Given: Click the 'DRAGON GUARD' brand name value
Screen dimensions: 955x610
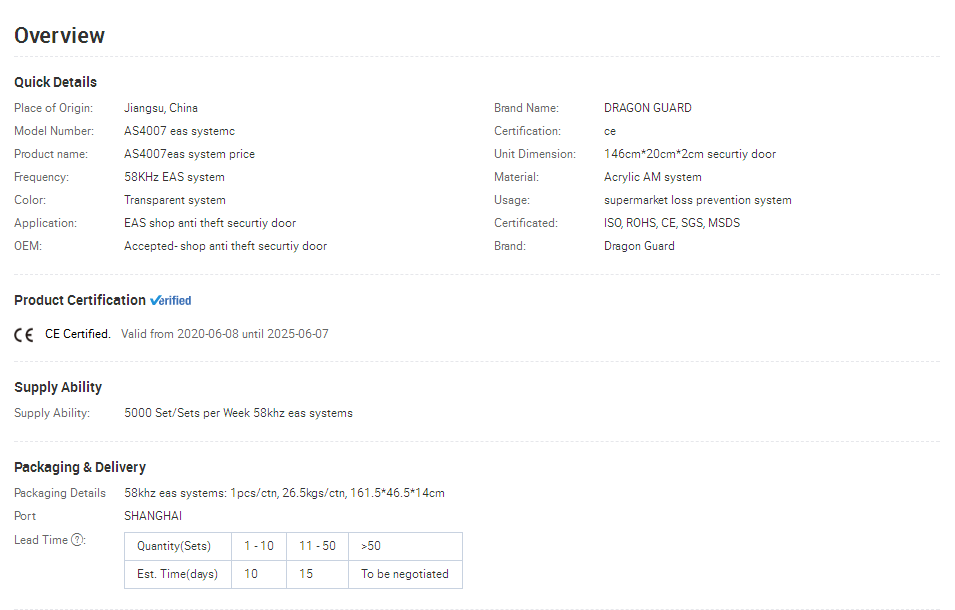Looking at the screenshot, I should click(x=647, y=108).
